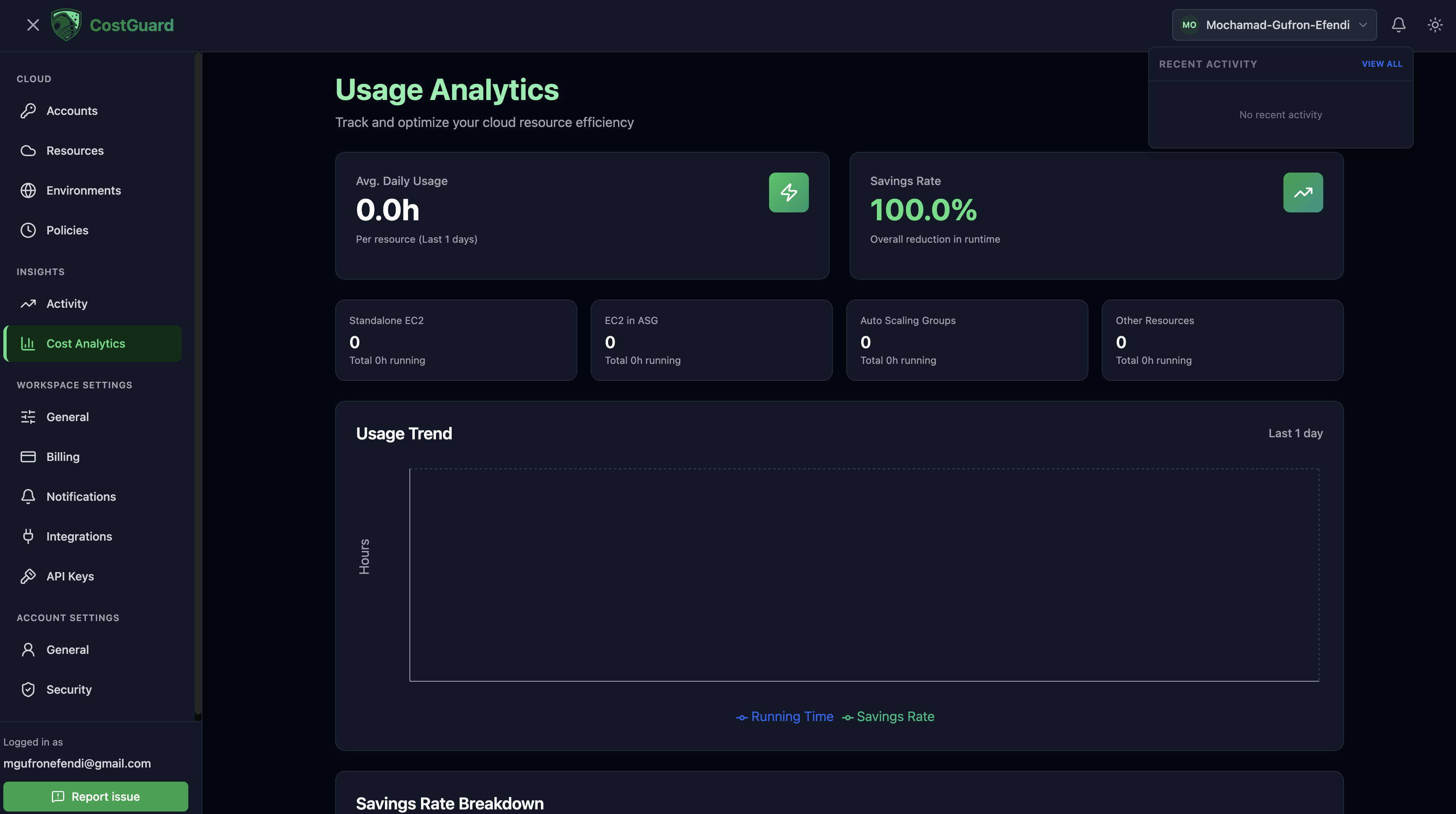
Task: Open the notifications bell icon
Action: [1398, 25]
